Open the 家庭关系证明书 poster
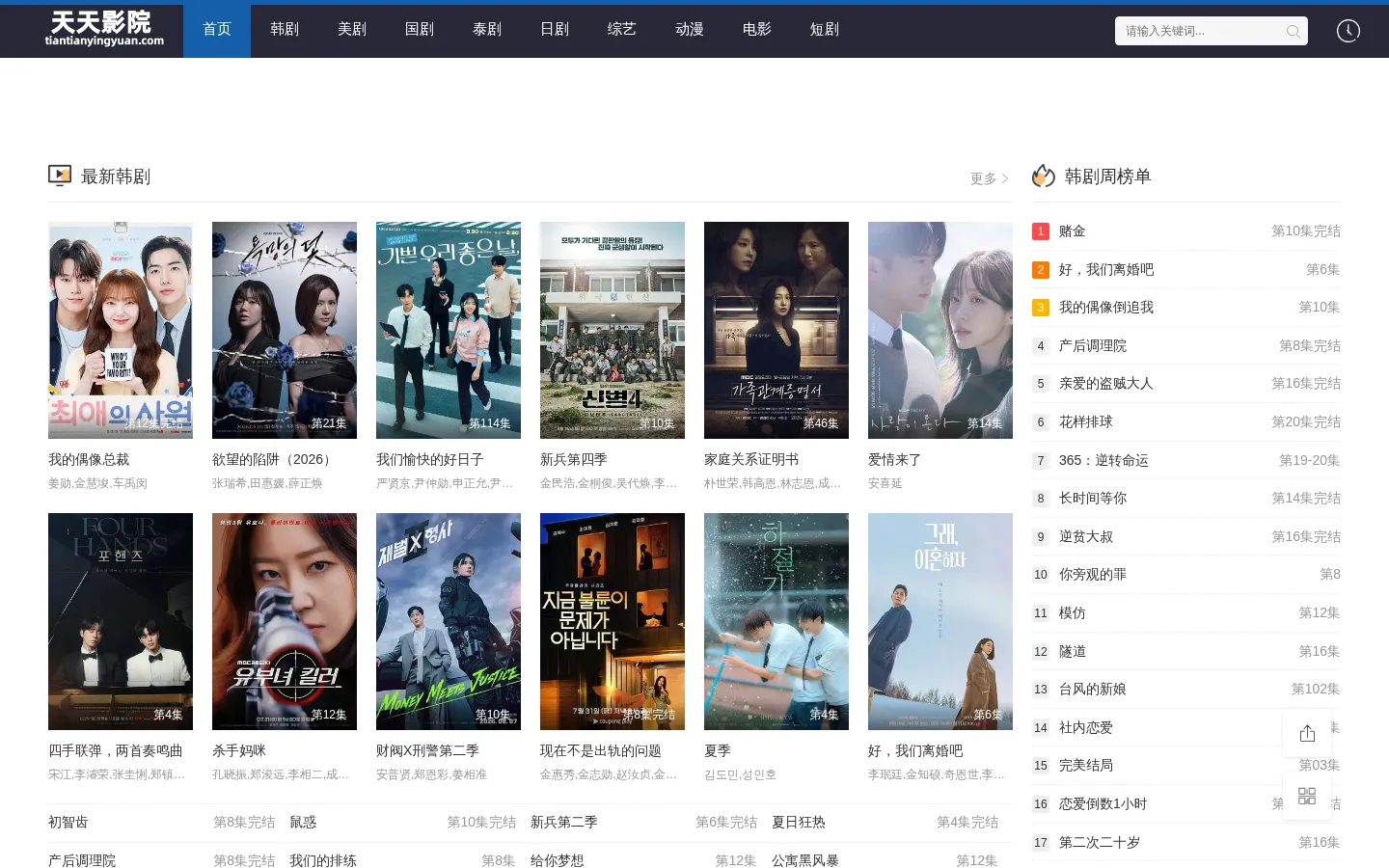 point(776,330)
